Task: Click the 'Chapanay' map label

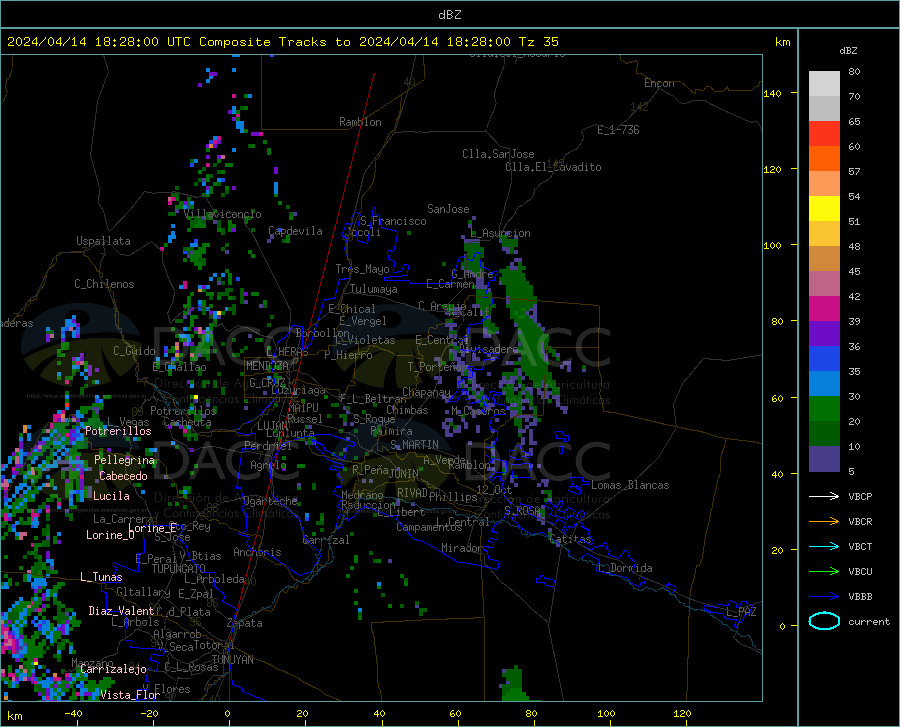Action: coord(426,392)
